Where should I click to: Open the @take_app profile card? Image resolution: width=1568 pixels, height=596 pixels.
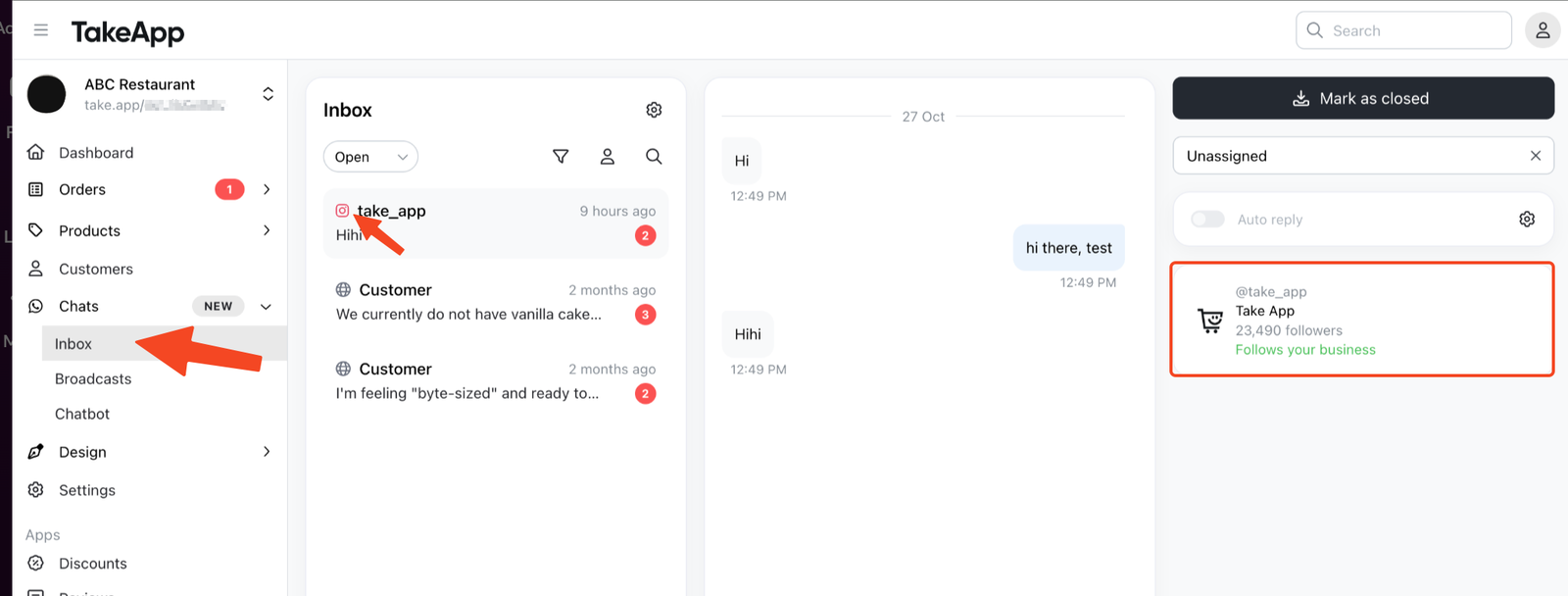tap(1362, 320)
